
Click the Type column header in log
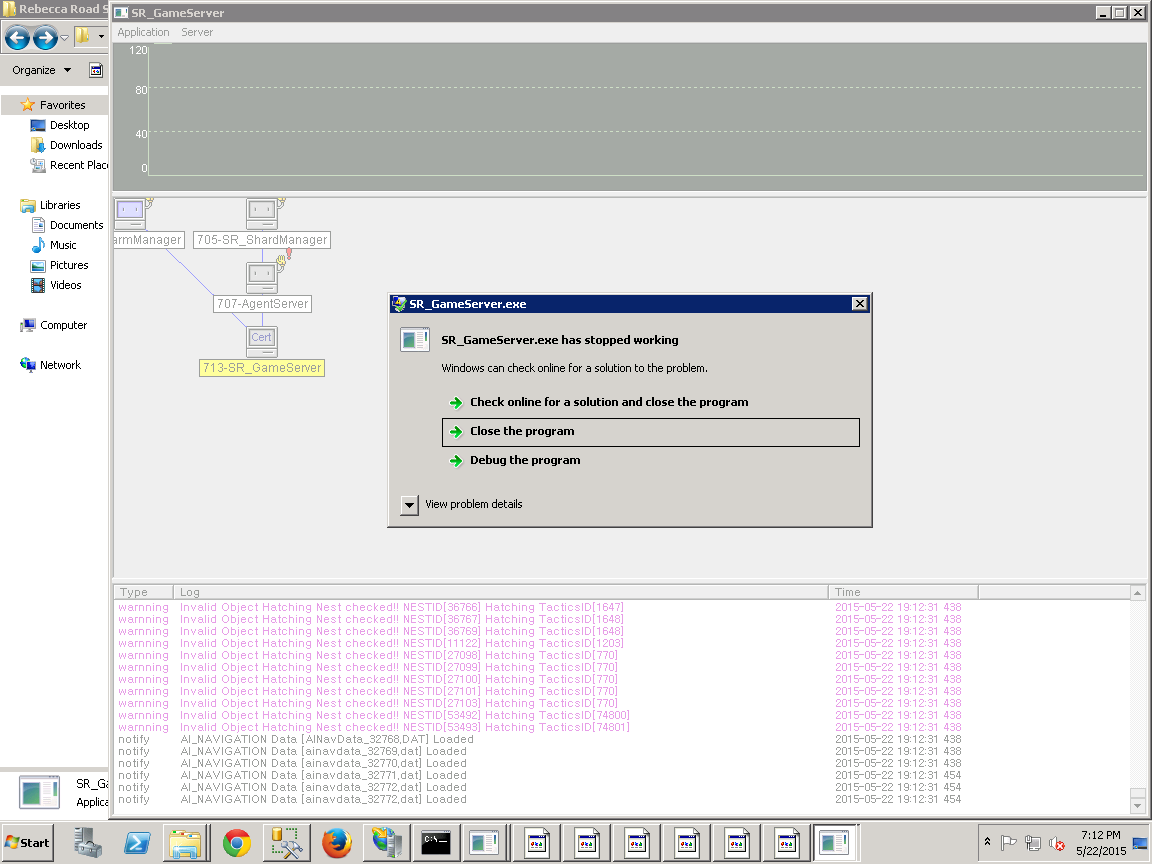coord(143,592)
